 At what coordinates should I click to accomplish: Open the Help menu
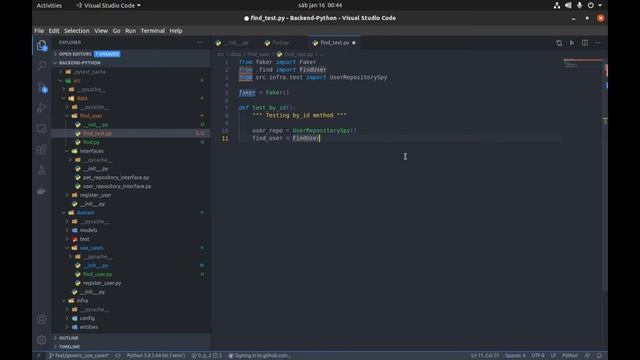[x=176, y=31]
